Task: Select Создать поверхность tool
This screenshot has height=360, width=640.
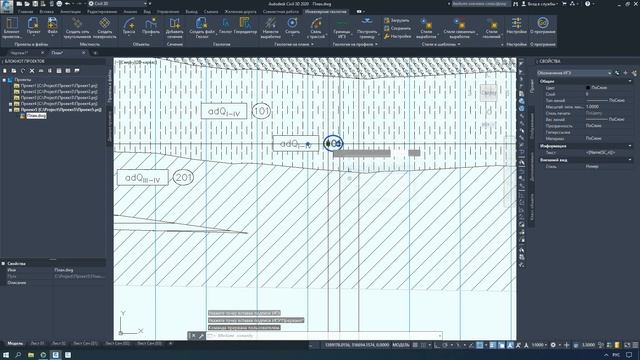Action: 104,27
